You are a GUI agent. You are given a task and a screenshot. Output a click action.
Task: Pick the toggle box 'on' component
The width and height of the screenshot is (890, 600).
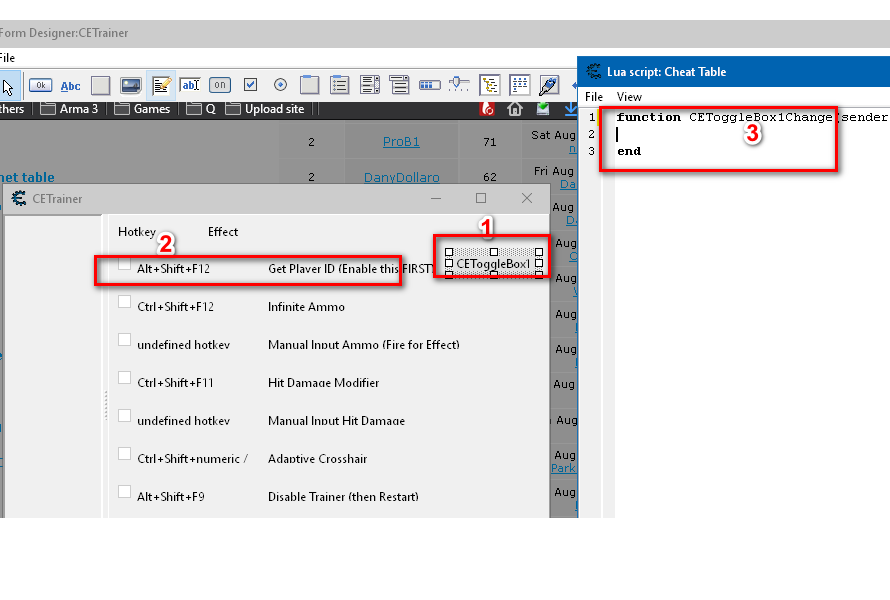[x=220, y=85]
